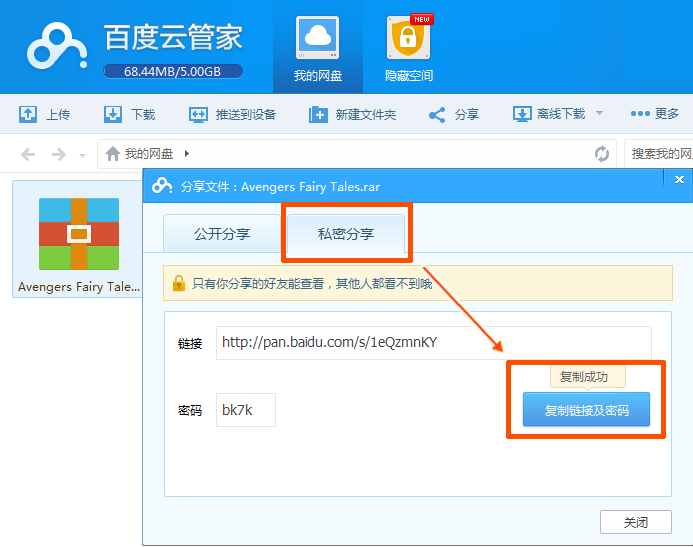Viewport: 693px width, 547px height.
Task: Click 离线下载 offline download button
Action: click(548, 114)
